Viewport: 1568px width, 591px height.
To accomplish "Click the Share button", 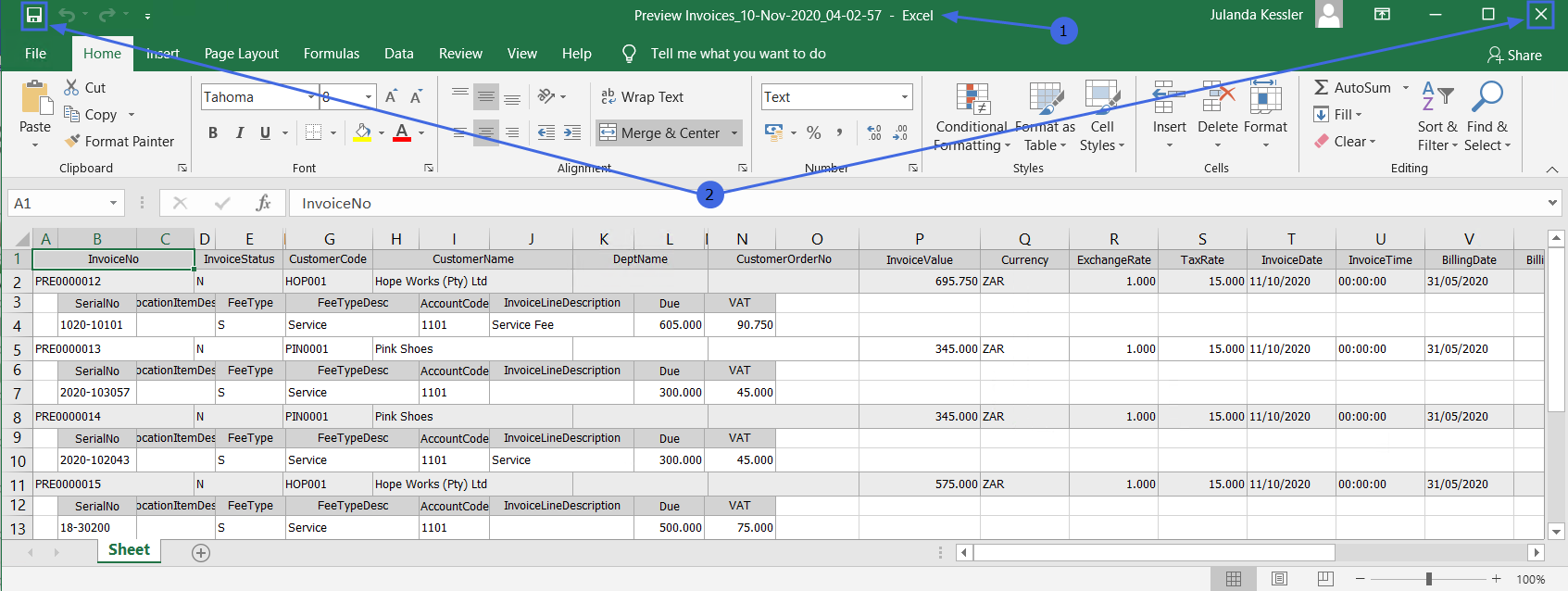I will pyautogui.click(x=1514, y=55).
